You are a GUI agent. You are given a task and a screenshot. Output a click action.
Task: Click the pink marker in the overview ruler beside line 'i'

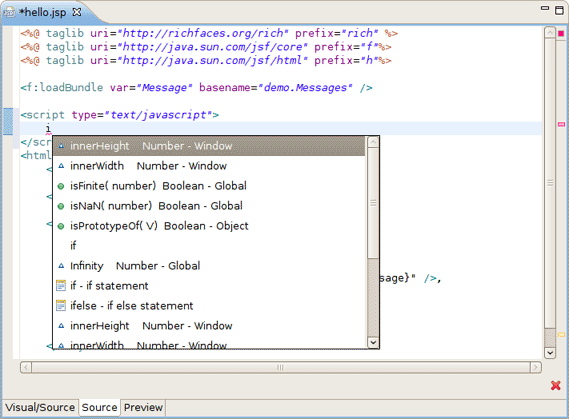[x=561, y=124]
